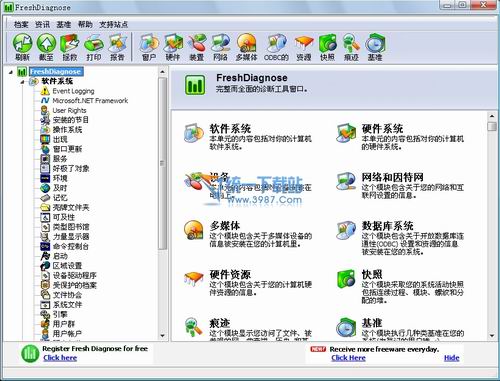Click the freeware 'Click Here' link

point(348,358)
